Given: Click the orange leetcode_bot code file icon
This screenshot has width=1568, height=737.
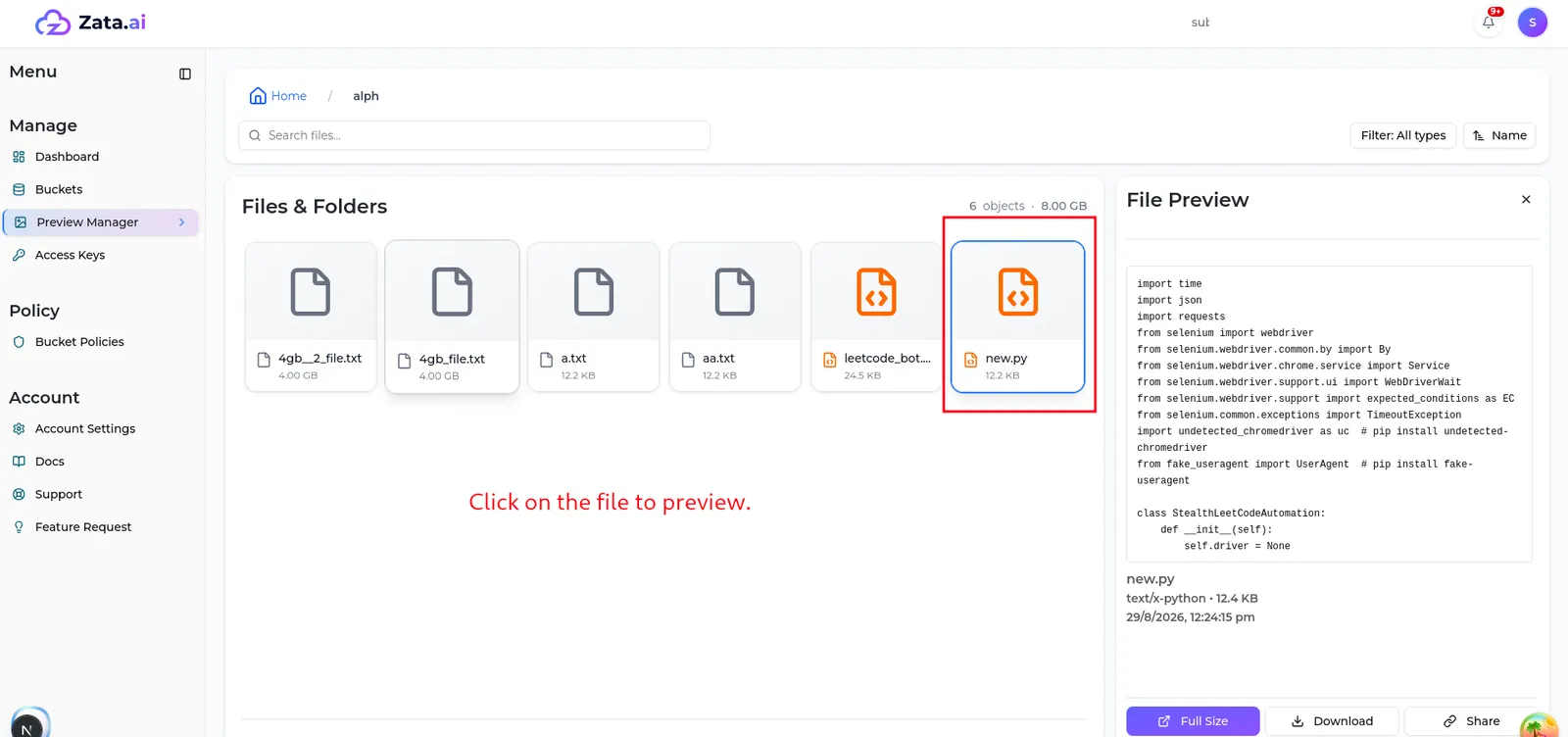Looking at the screenshot, I should (x=876, y=292).
